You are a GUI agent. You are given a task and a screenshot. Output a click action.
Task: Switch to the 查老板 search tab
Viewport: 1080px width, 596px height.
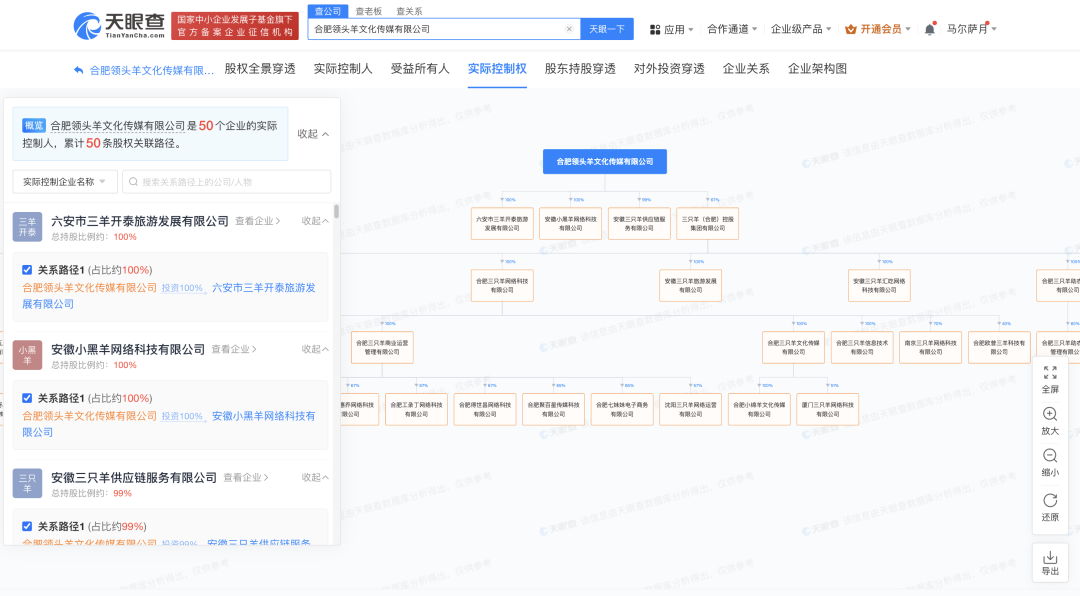coord(368,11)
